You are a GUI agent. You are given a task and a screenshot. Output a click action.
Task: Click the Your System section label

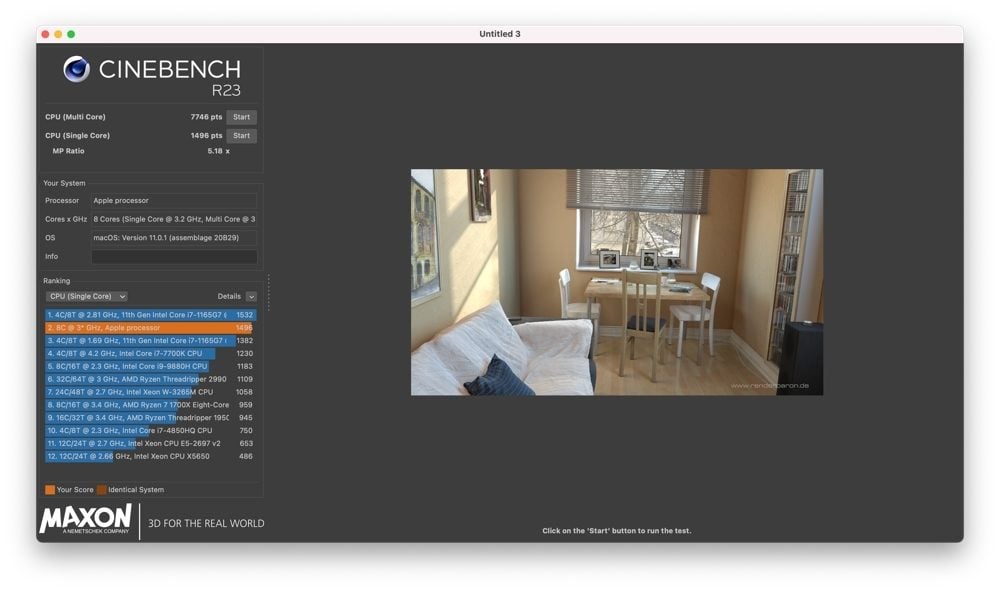click(x=64, y=184)
